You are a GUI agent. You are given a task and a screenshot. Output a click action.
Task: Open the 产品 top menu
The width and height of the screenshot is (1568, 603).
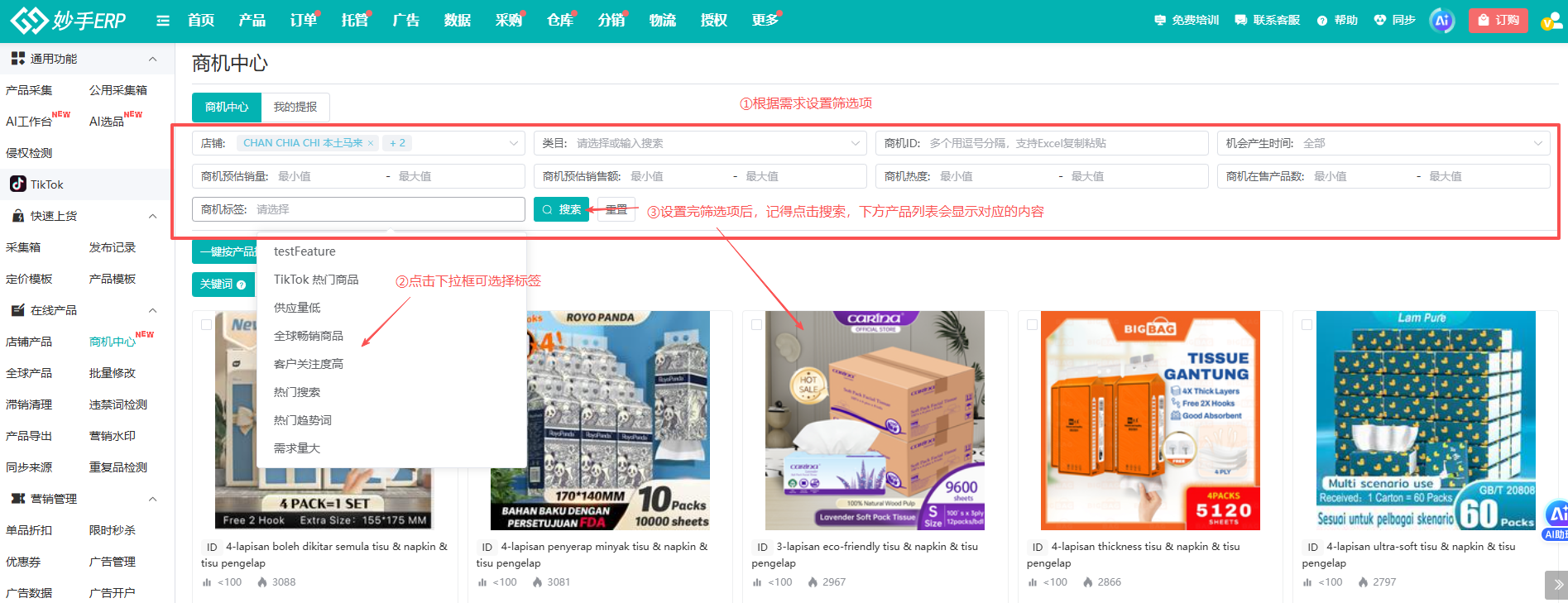coord(252,20)
